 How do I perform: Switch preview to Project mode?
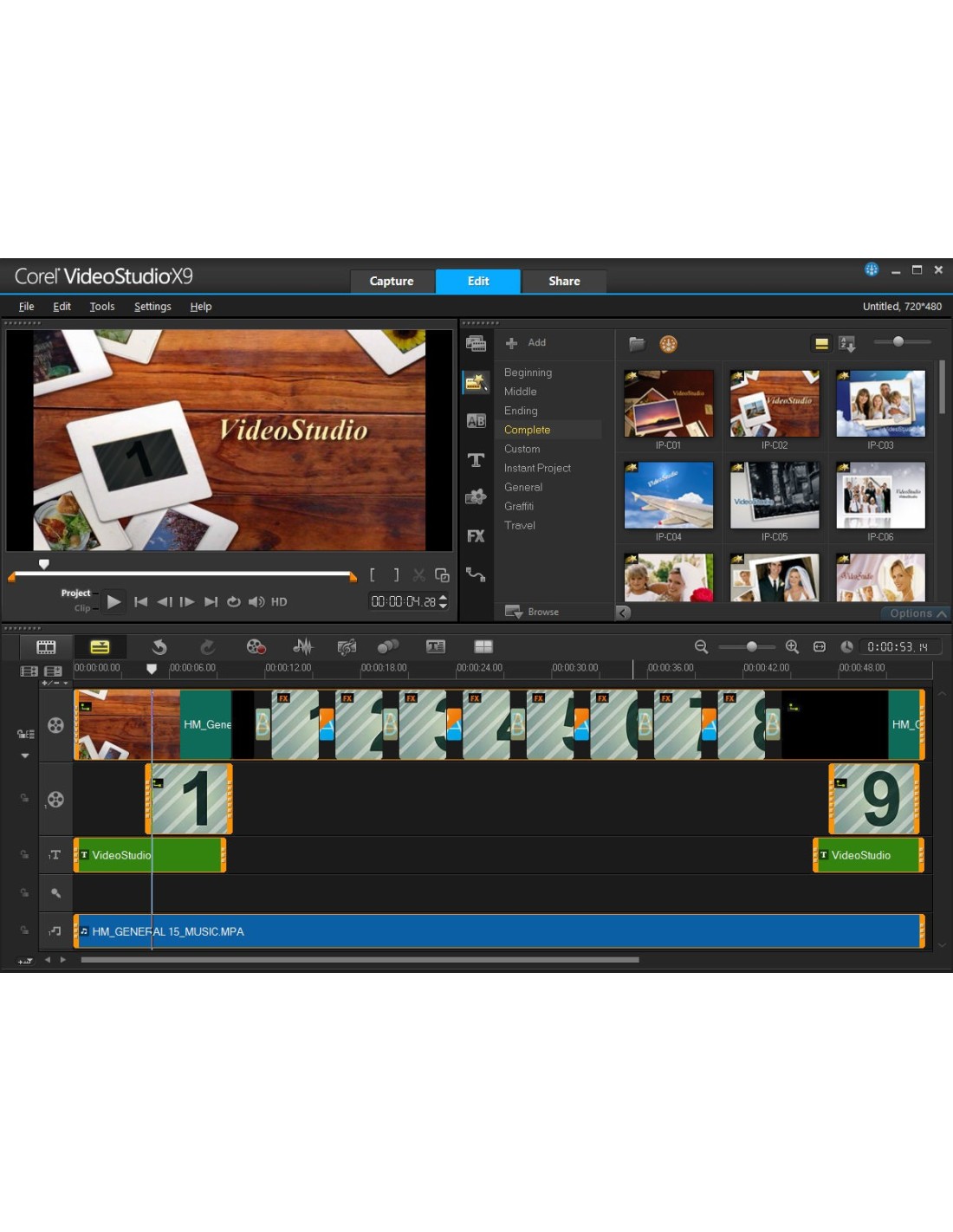[75, 593]
